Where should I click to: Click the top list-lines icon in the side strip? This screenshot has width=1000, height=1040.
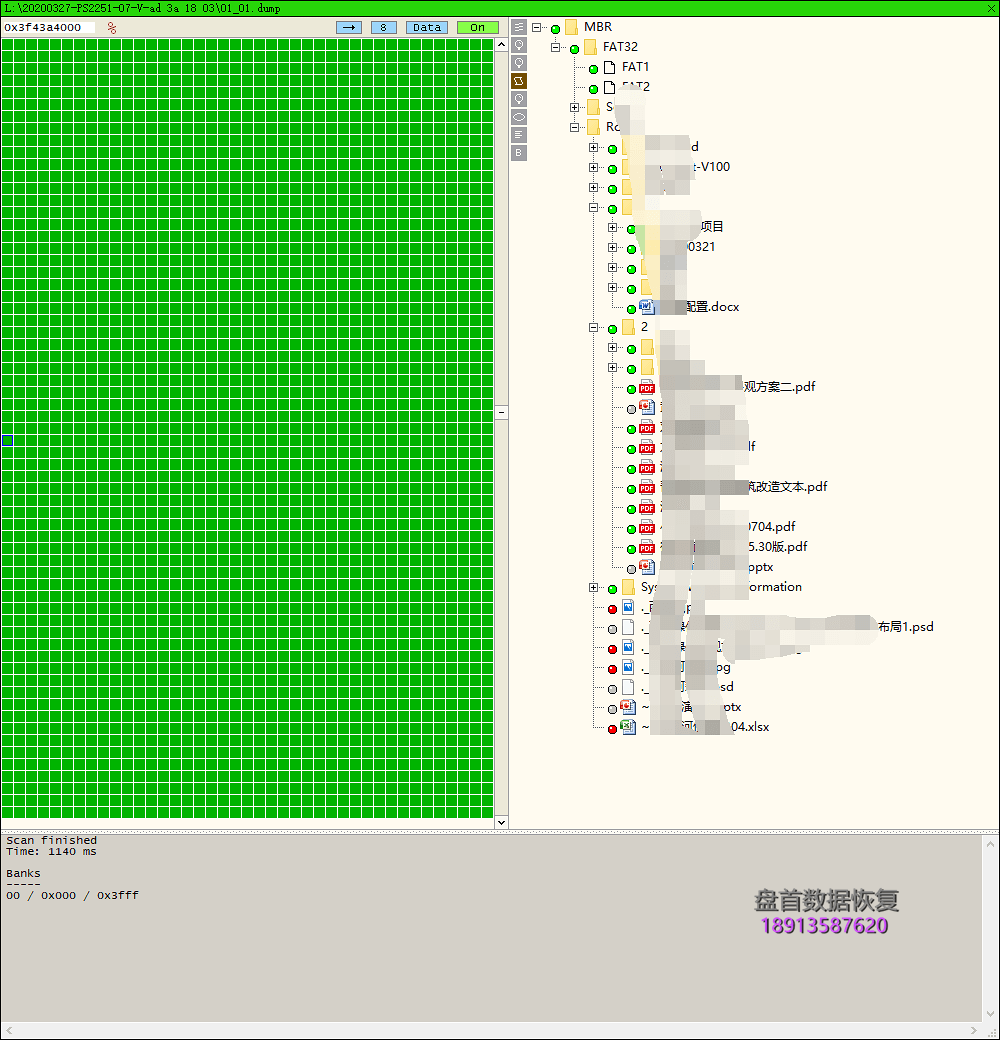[519, 27]
